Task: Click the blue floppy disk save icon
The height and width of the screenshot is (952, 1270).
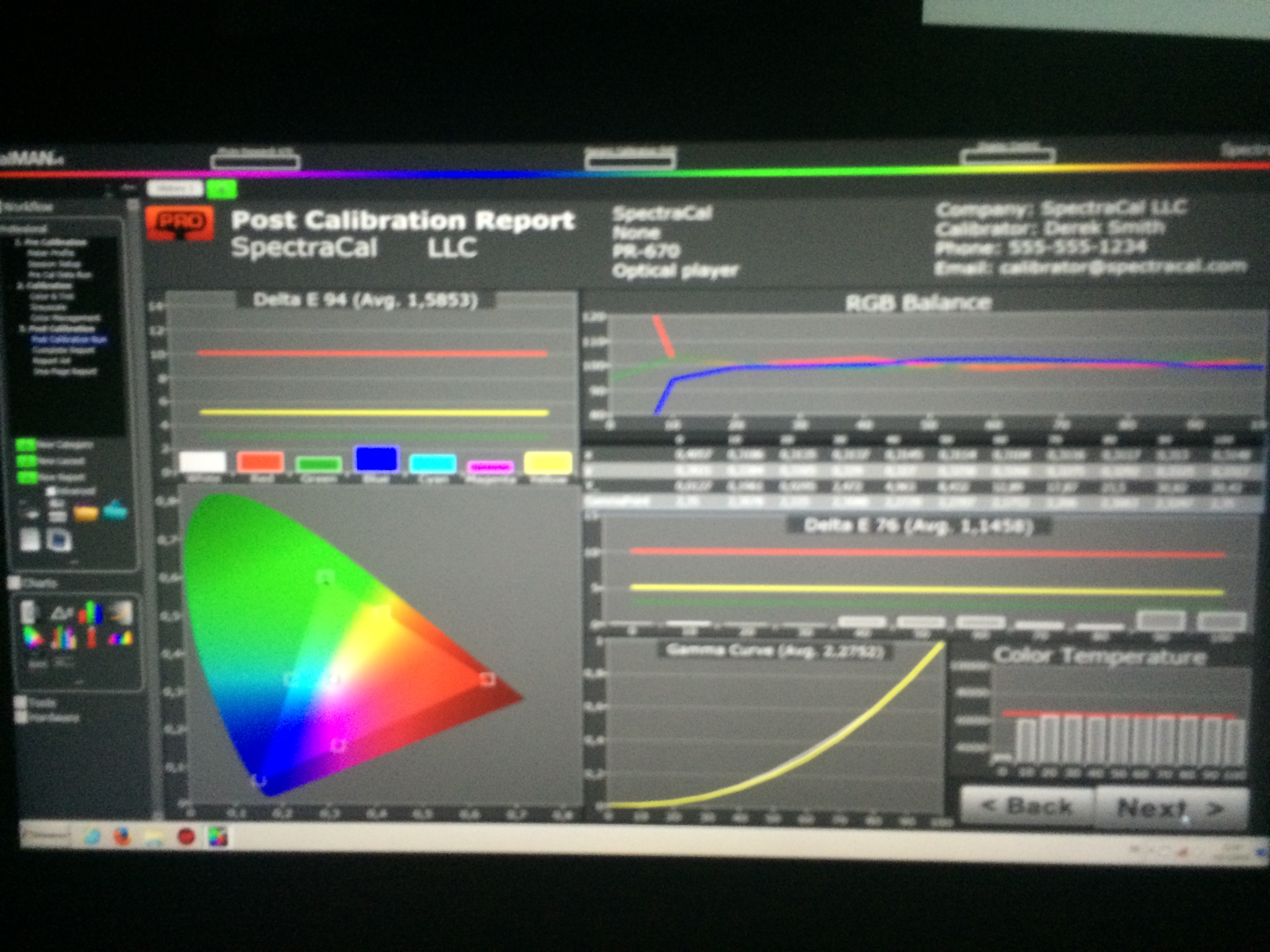Action: click(59, 540)
